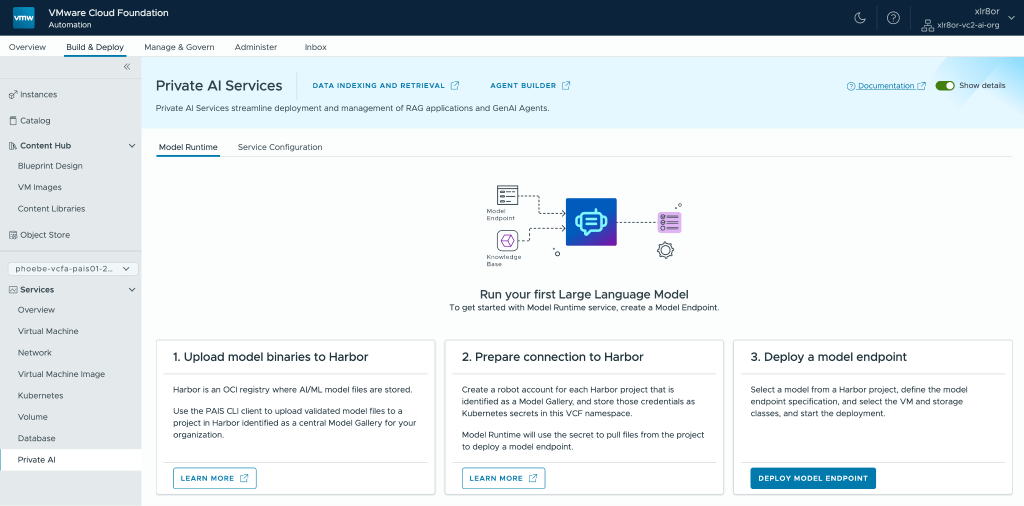Click the Instances icon in the sidebar
Image resolution: width=1024 pixels, height=506 pixels.
13,95
